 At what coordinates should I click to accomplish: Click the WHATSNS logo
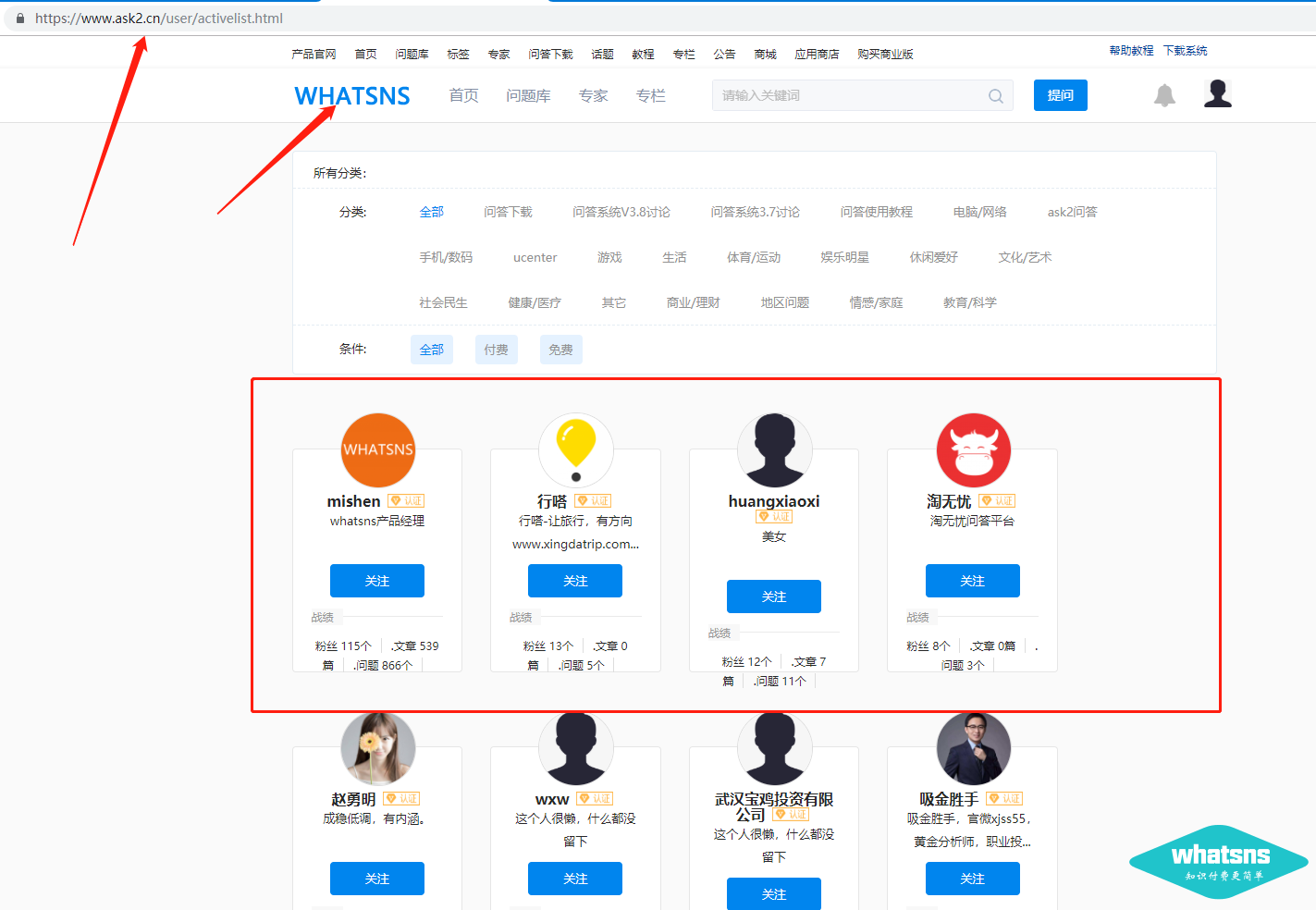(352, 96)
